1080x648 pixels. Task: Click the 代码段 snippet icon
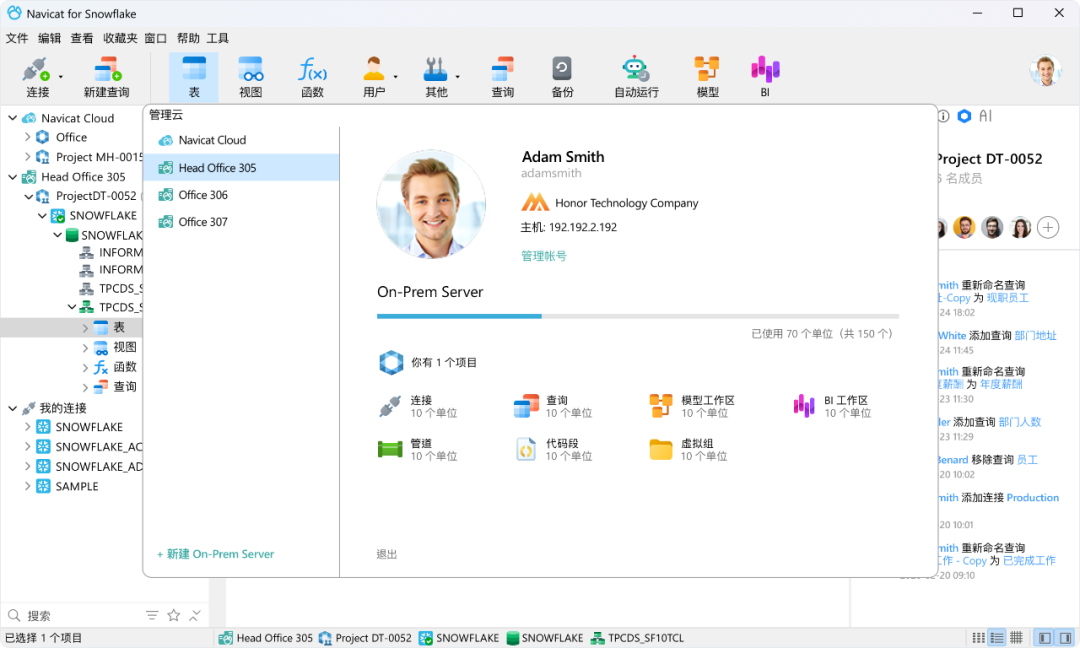tap(526, 449)
